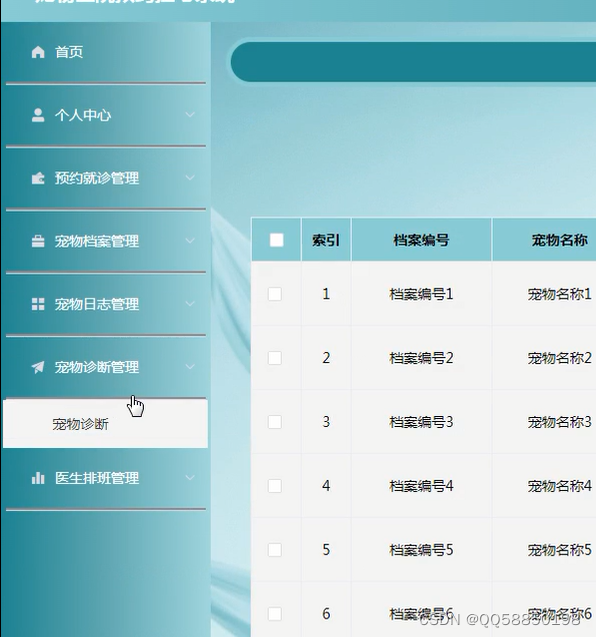This screenshot has height=637, width=596.
Task: Open the 宠物诊断管理 menu label
Action: click(x=97, y=367)
